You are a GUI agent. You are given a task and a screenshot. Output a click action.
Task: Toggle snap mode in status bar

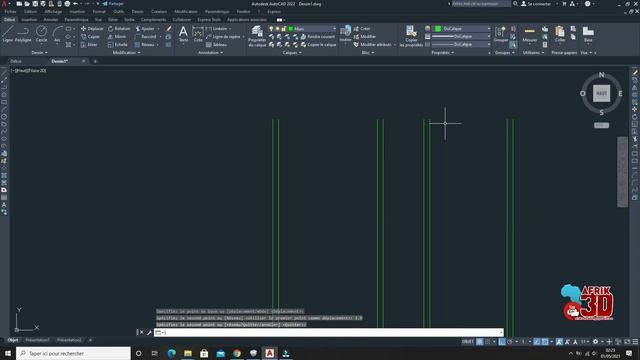click(488, 342)
